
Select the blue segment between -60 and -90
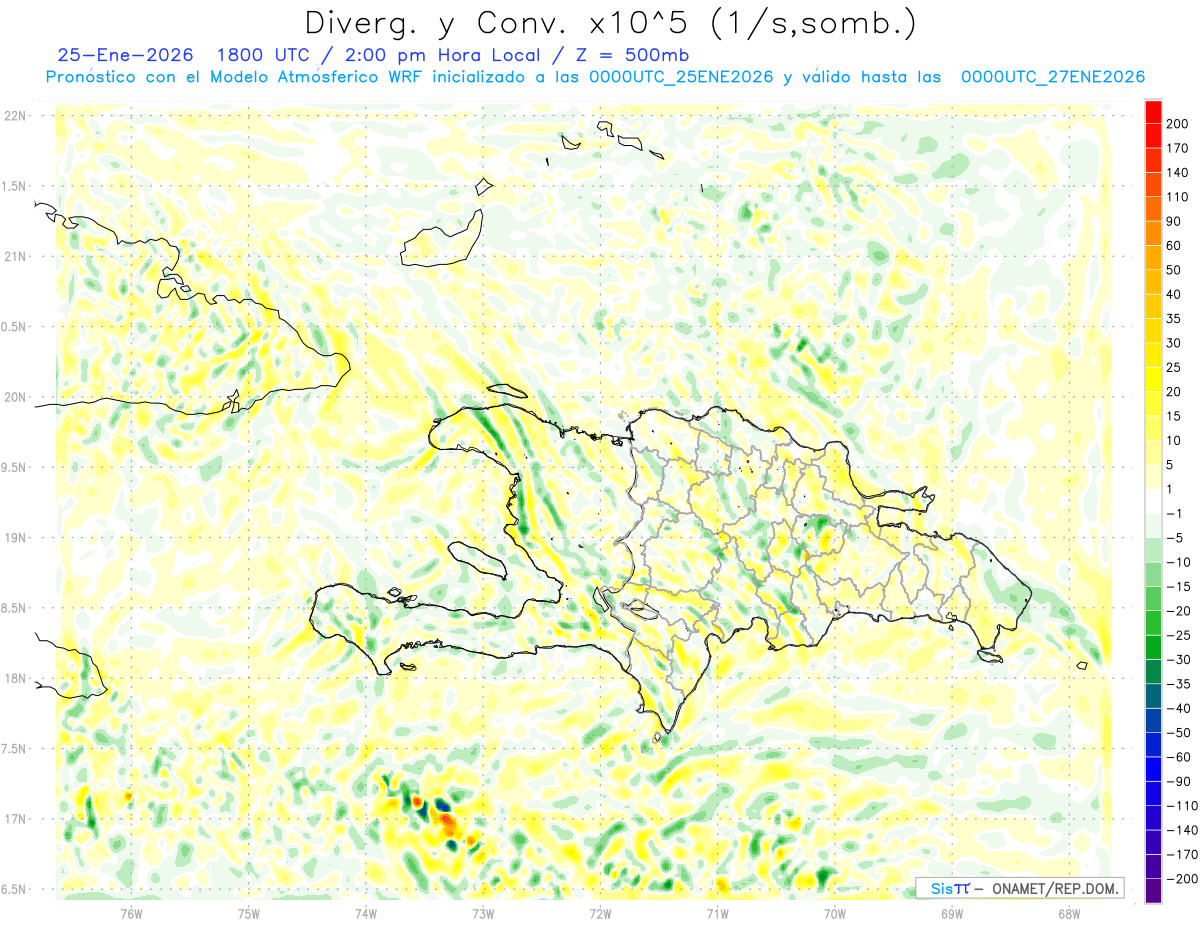pyautogui.click(x=1153, y=769)
